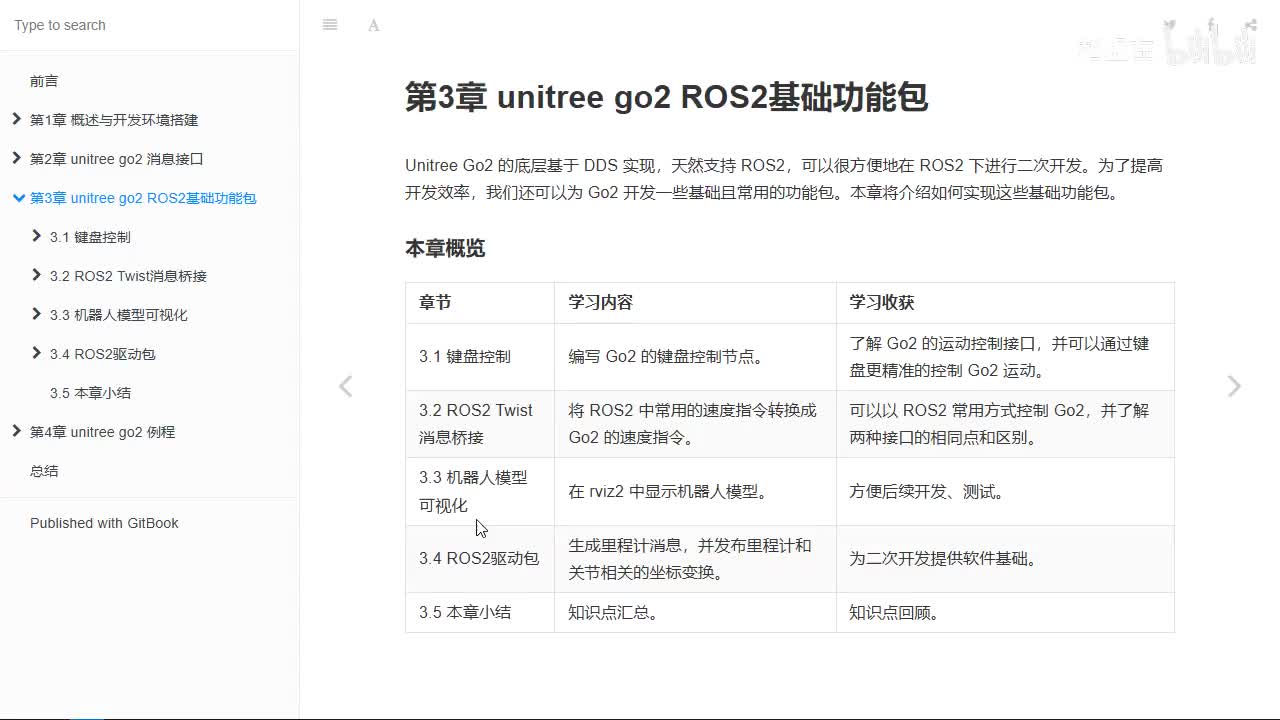Select 第3章 unitree go2 ROS2基础功能包 in sidebar

(x=143, y=198)
